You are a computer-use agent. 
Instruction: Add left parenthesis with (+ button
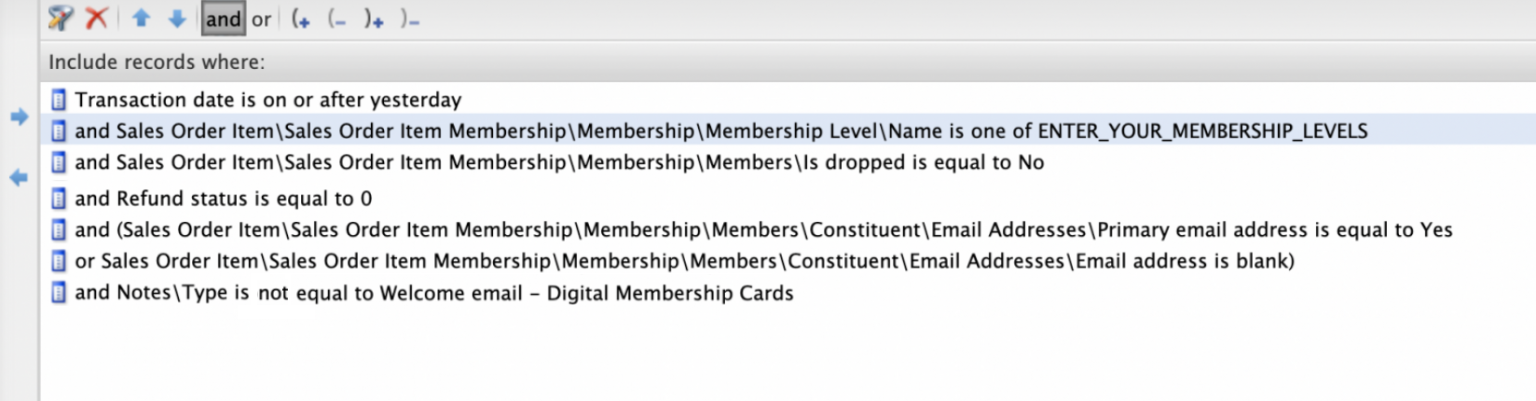point(300,19)
